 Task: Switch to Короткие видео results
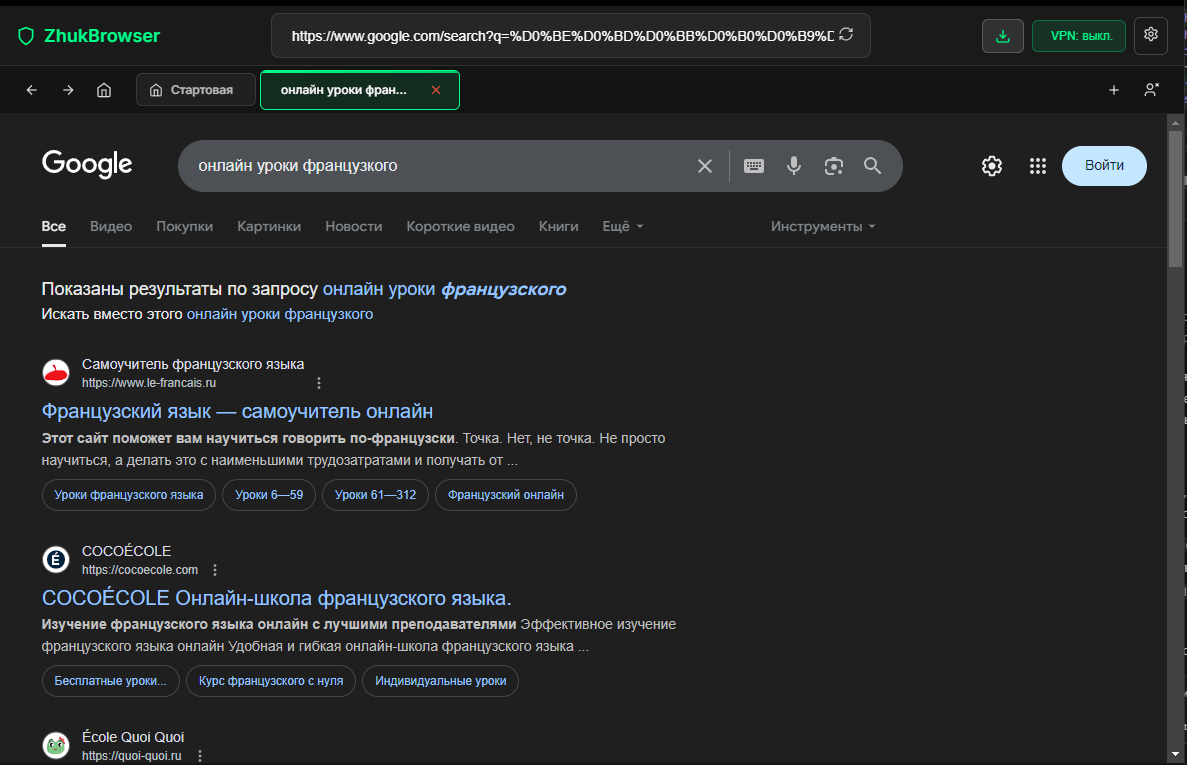pyautogui.click(x=460, y=226)
